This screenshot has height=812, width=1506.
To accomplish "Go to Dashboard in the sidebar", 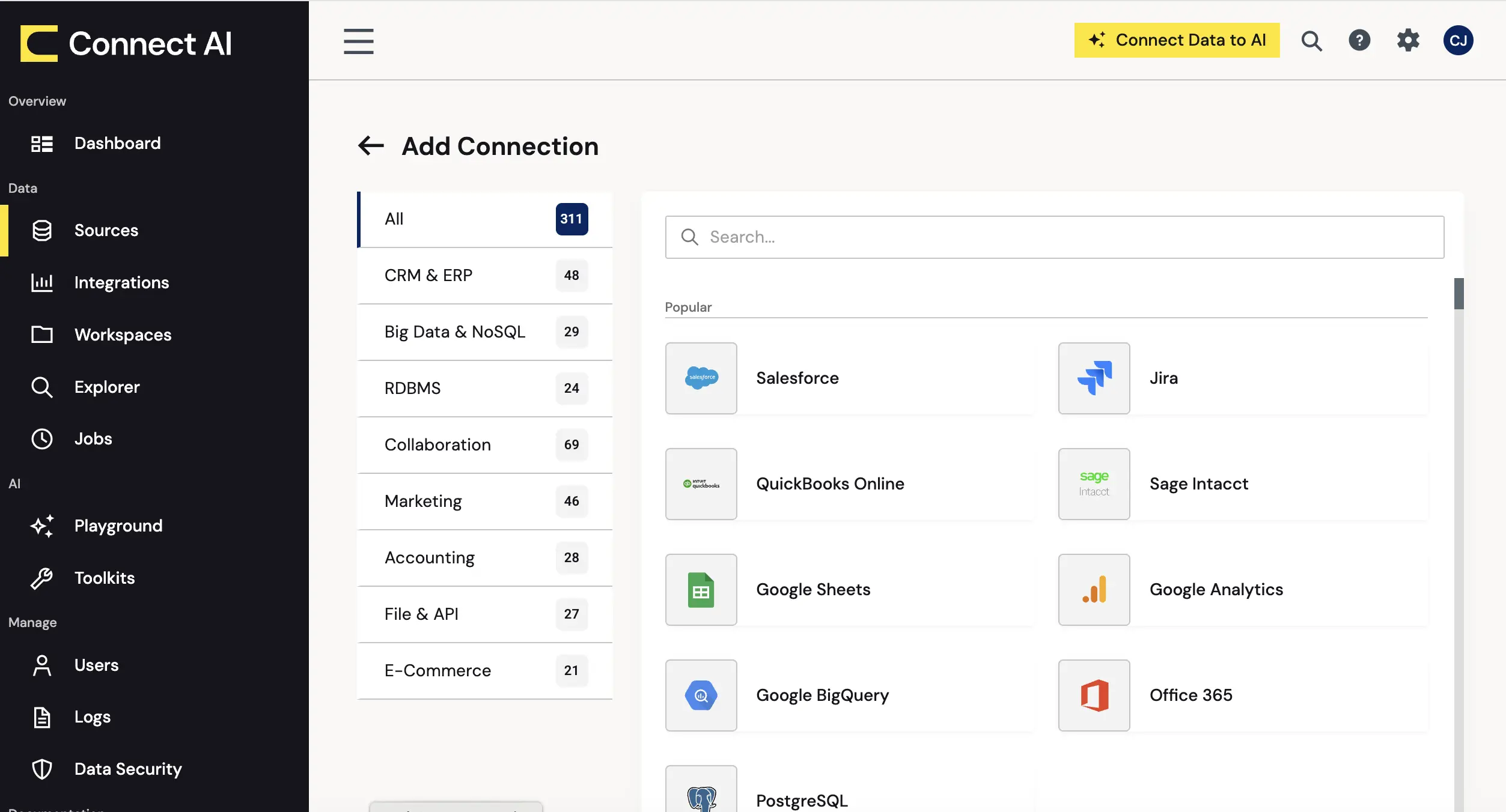I will click(154, 143).
